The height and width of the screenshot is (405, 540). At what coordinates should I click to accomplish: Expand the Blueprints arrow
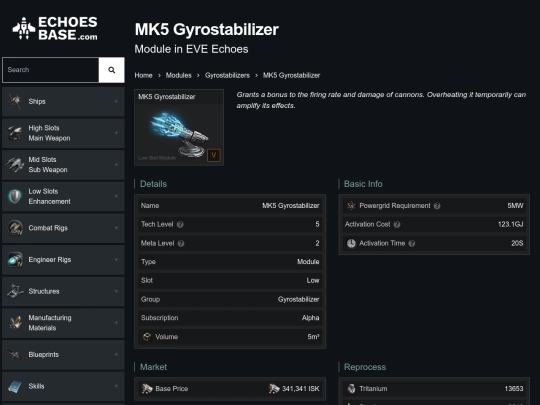click(116, 354)
